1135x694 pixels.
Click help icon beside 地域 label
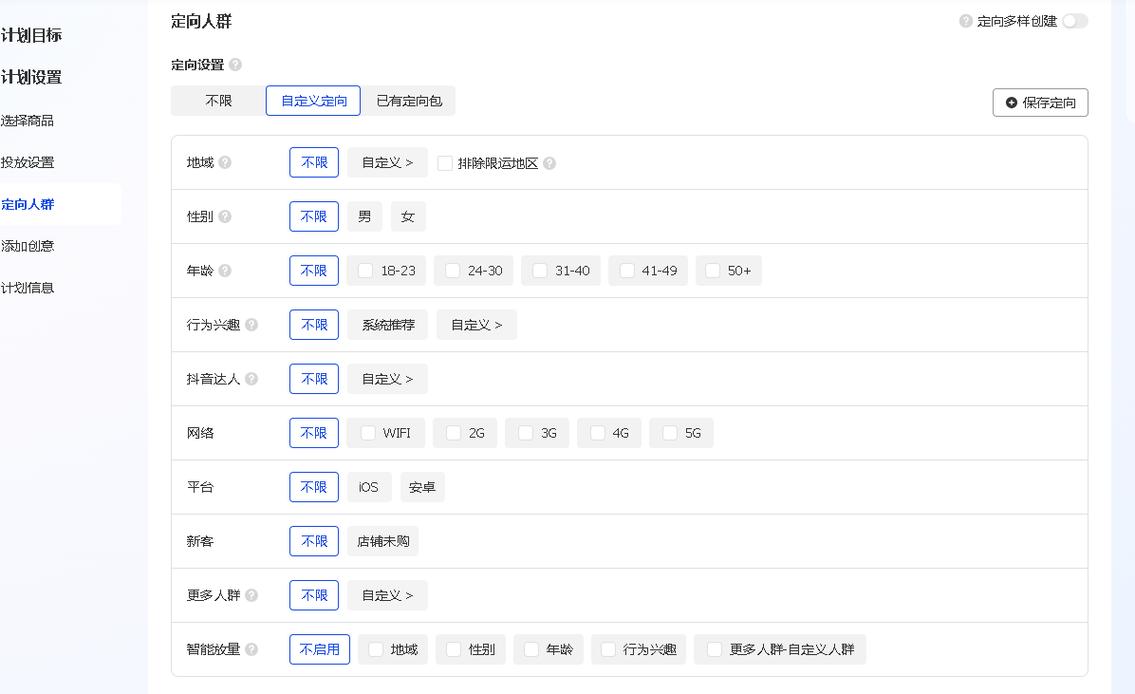(x=225, y=162)
